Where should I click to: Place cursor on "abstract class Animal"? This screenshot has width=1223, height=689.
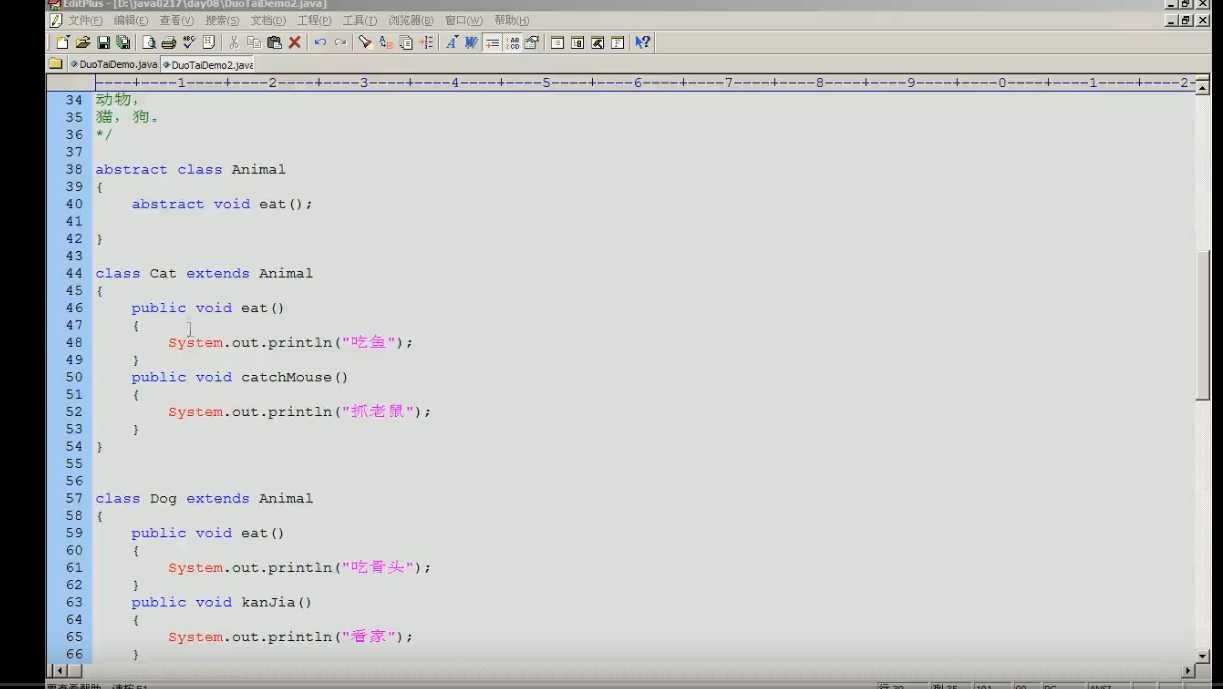point(190,170)
